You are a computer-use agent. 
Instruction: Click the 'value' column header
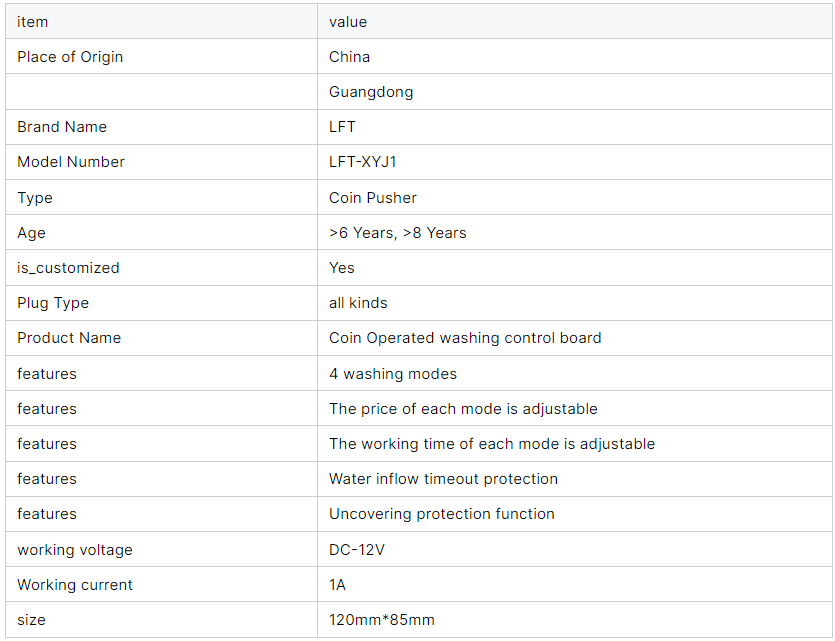575,21
